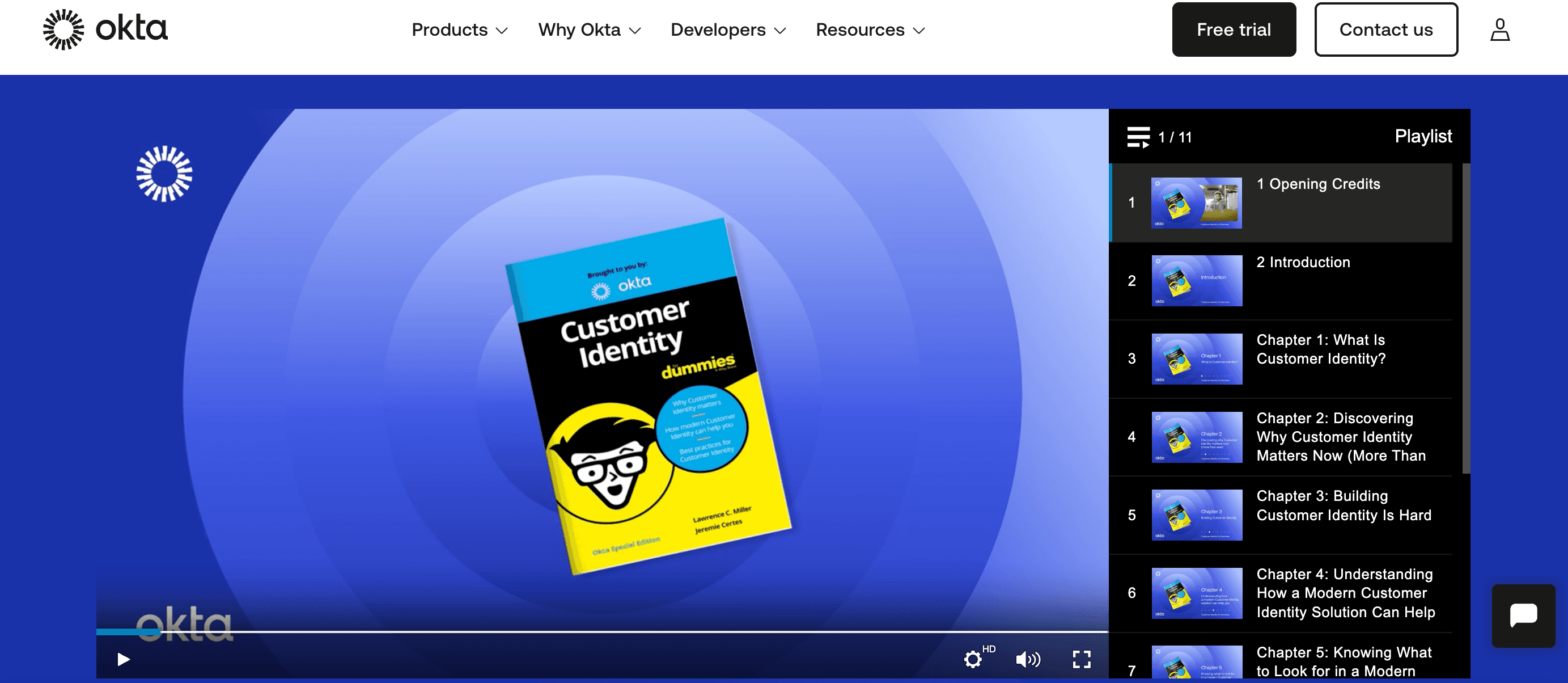Click the Chapter 4 thumbnail
1568x683 pixels.
point(1196,593)
